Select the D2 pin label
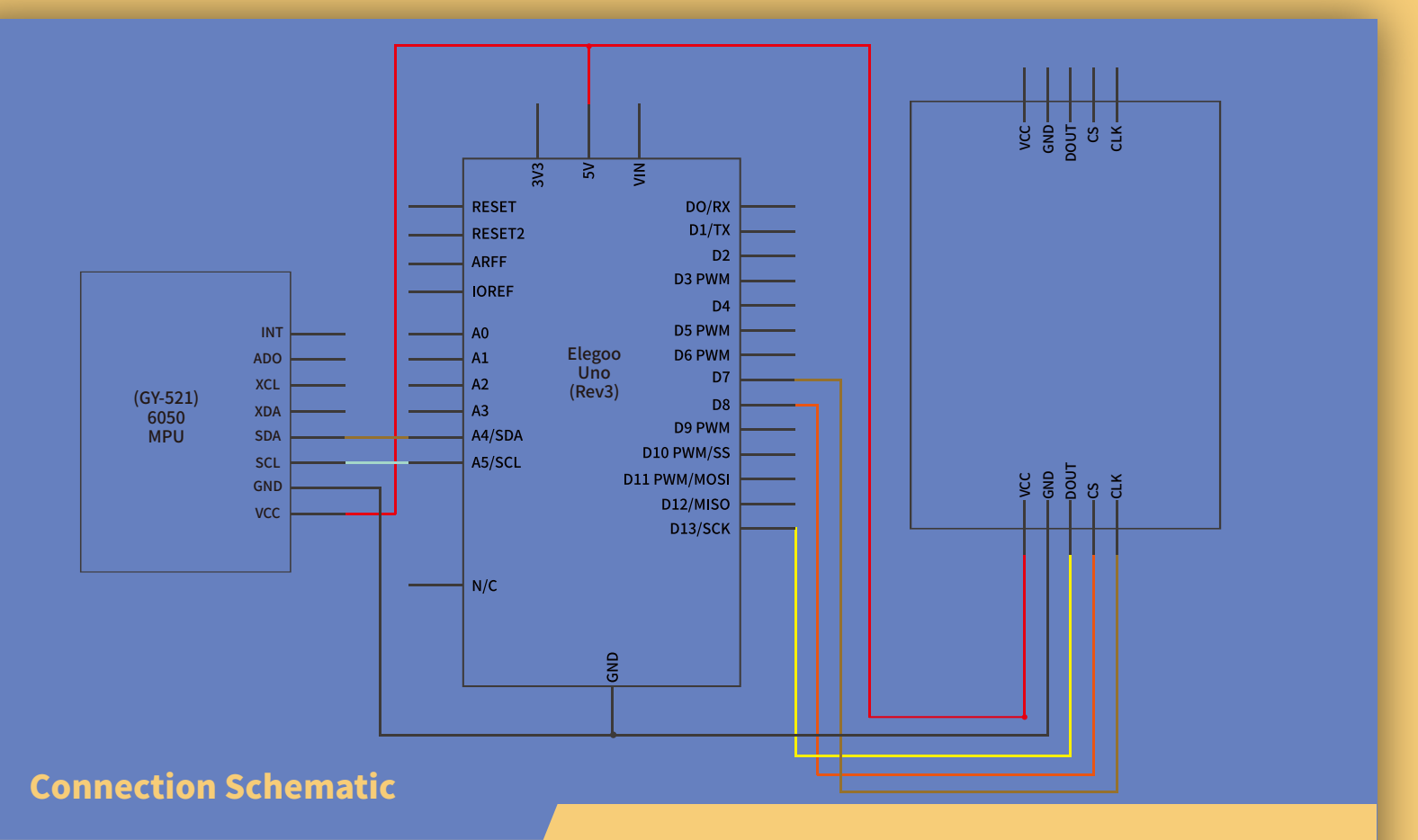Image resolution: width=1418 pixels, height=840 pixels. 721,255
